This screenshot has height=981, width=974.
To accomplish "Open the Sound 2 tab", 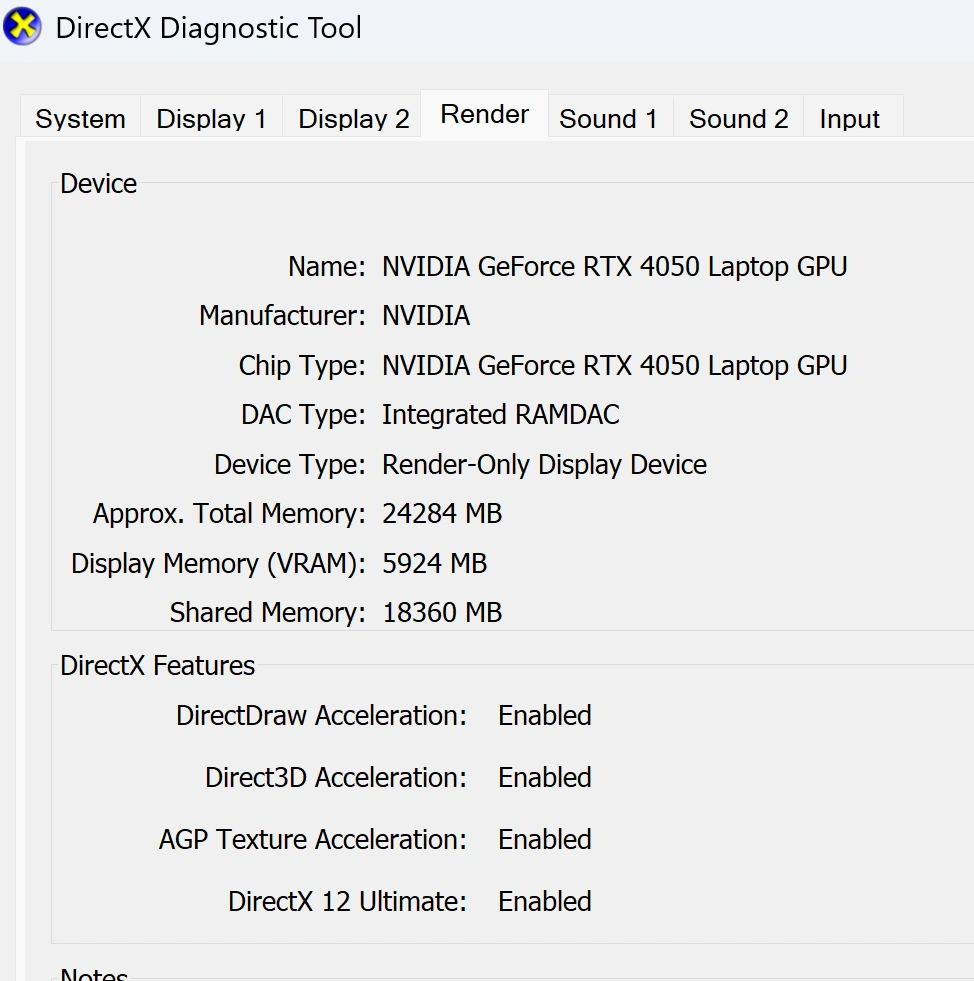I will click(x=738, y=119).
